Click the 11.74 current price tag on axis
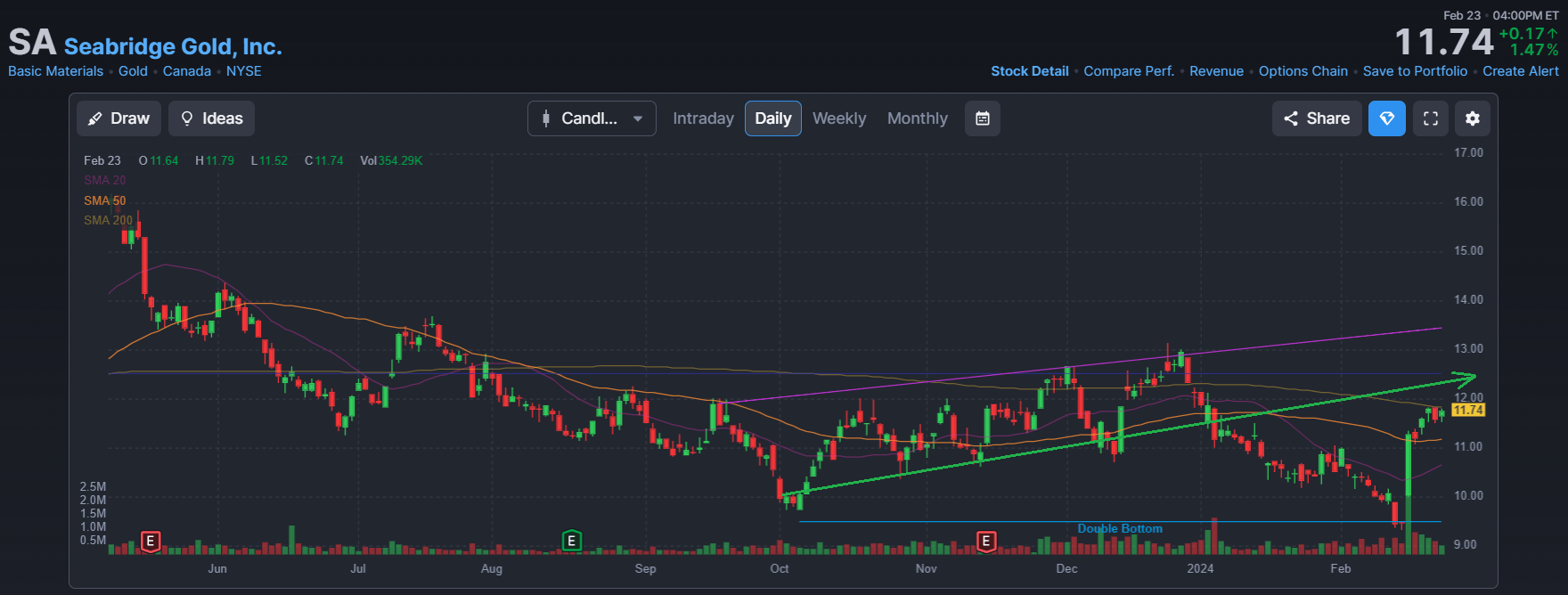The height and width of the screenshot is (595, 1568). pos(1468,410)
